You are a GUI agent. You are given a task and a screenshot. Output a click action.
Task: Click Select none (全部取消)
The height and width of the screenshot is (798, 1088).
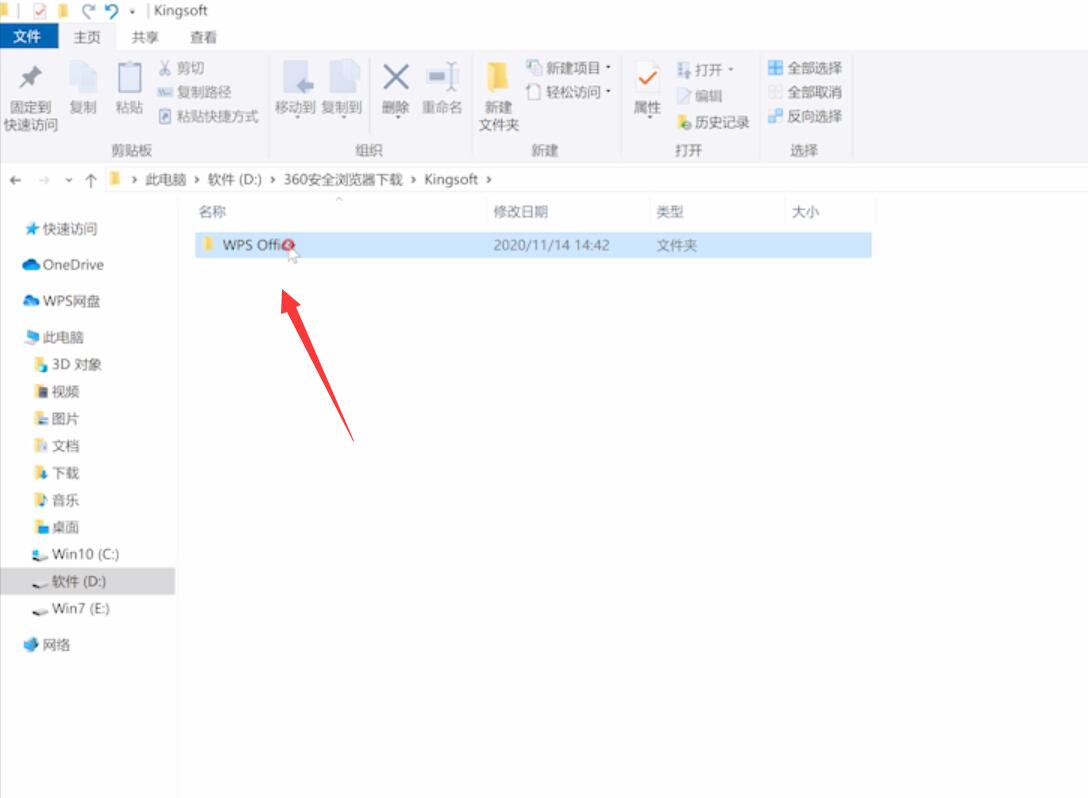805,92
